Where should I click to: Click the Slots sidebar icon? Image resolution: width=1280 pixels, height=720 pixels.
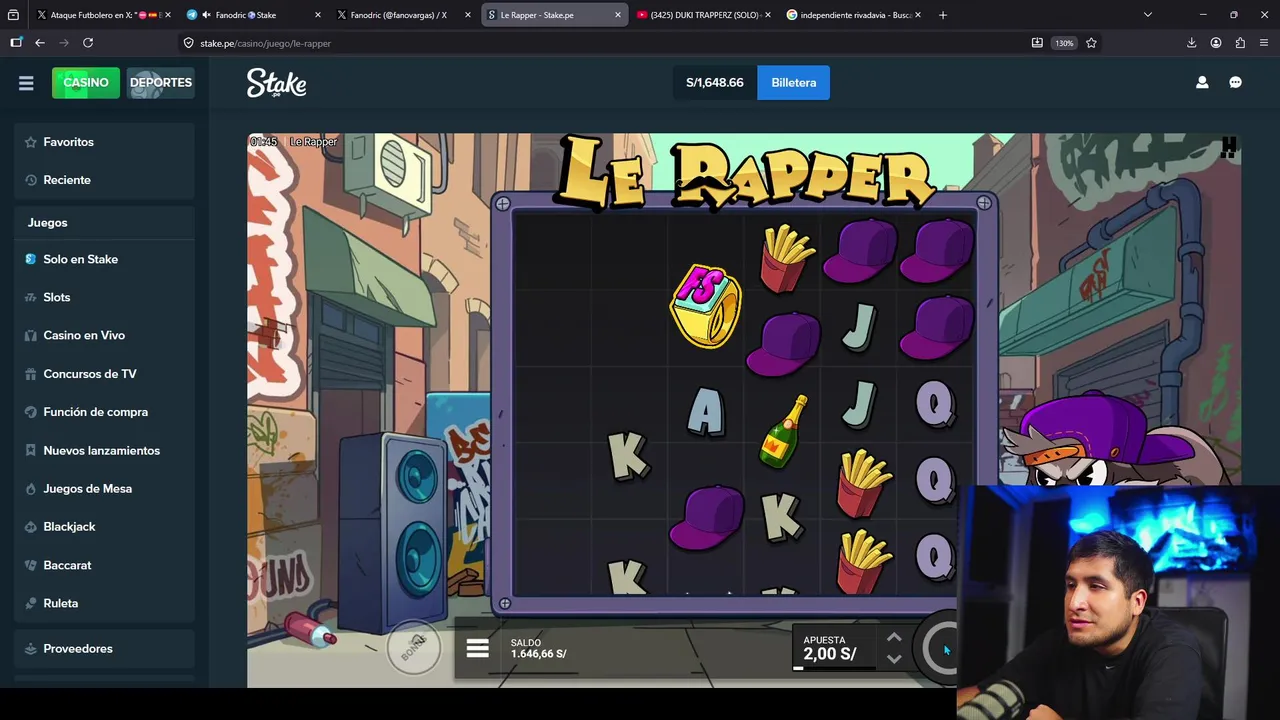[x=30, y=297]
